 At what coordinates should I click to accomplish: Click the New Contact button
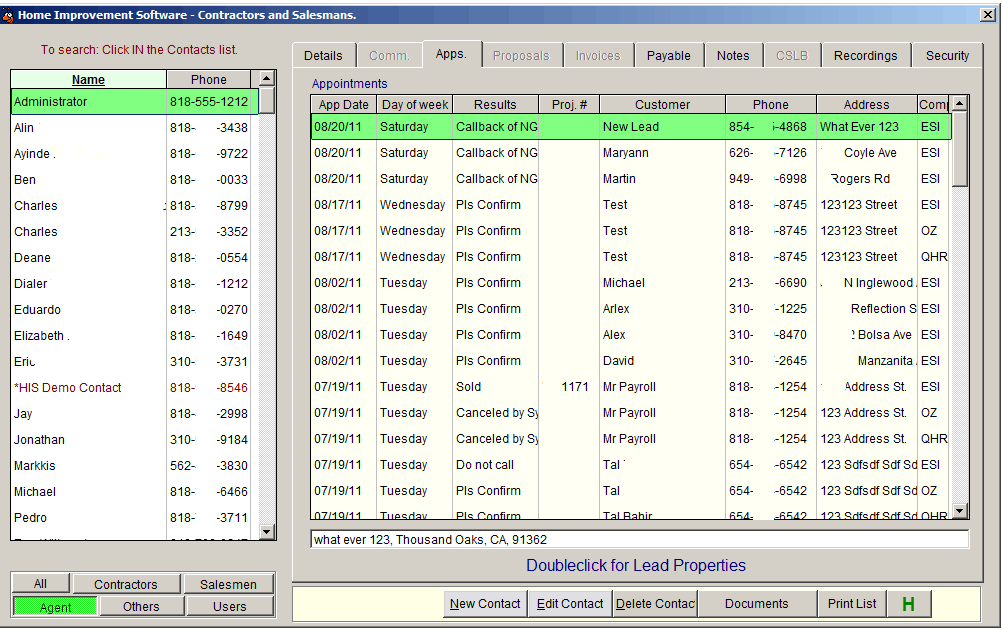(x=485, y=604)
